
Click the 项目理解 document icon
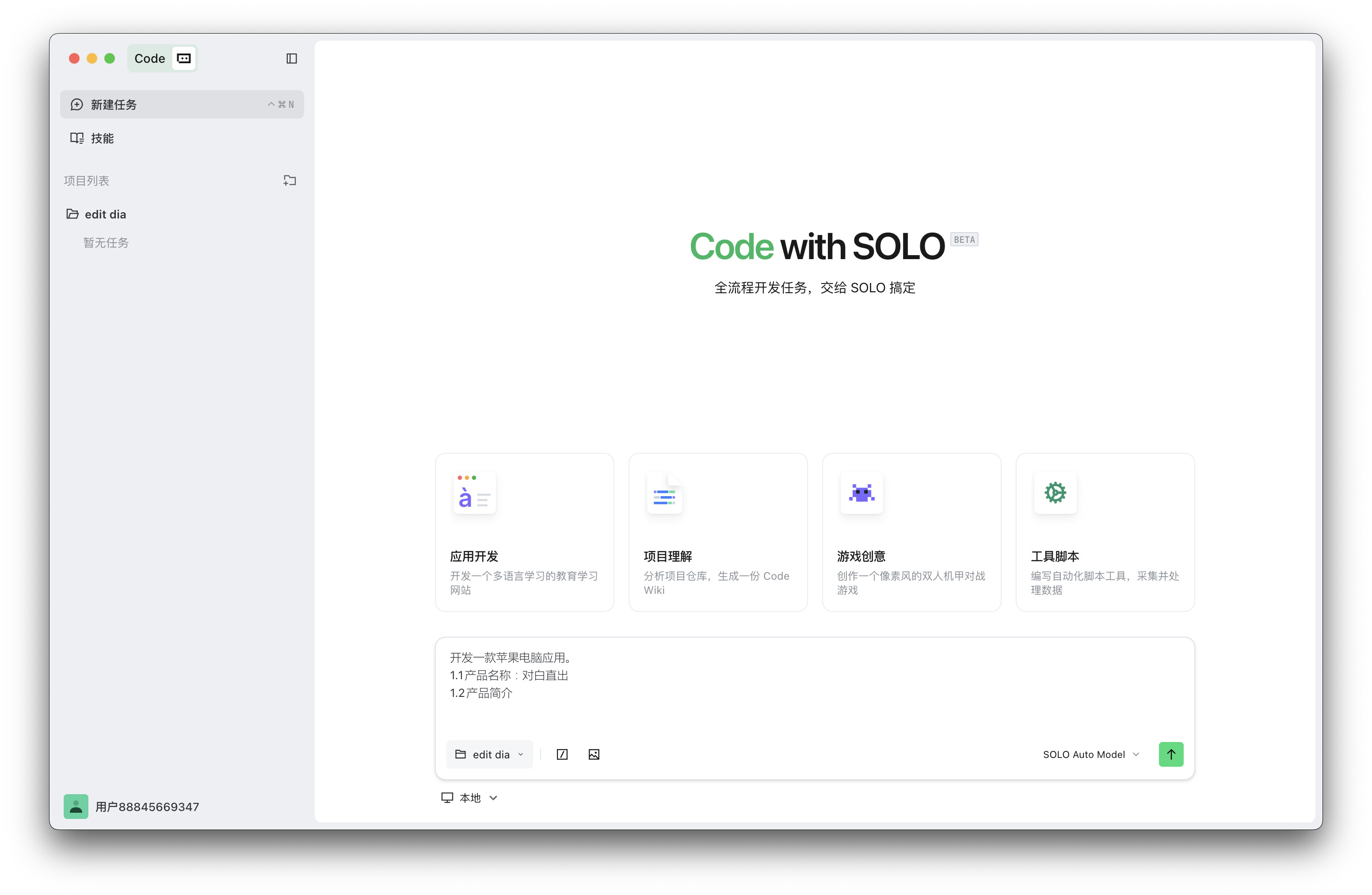(x=664, y=493)
